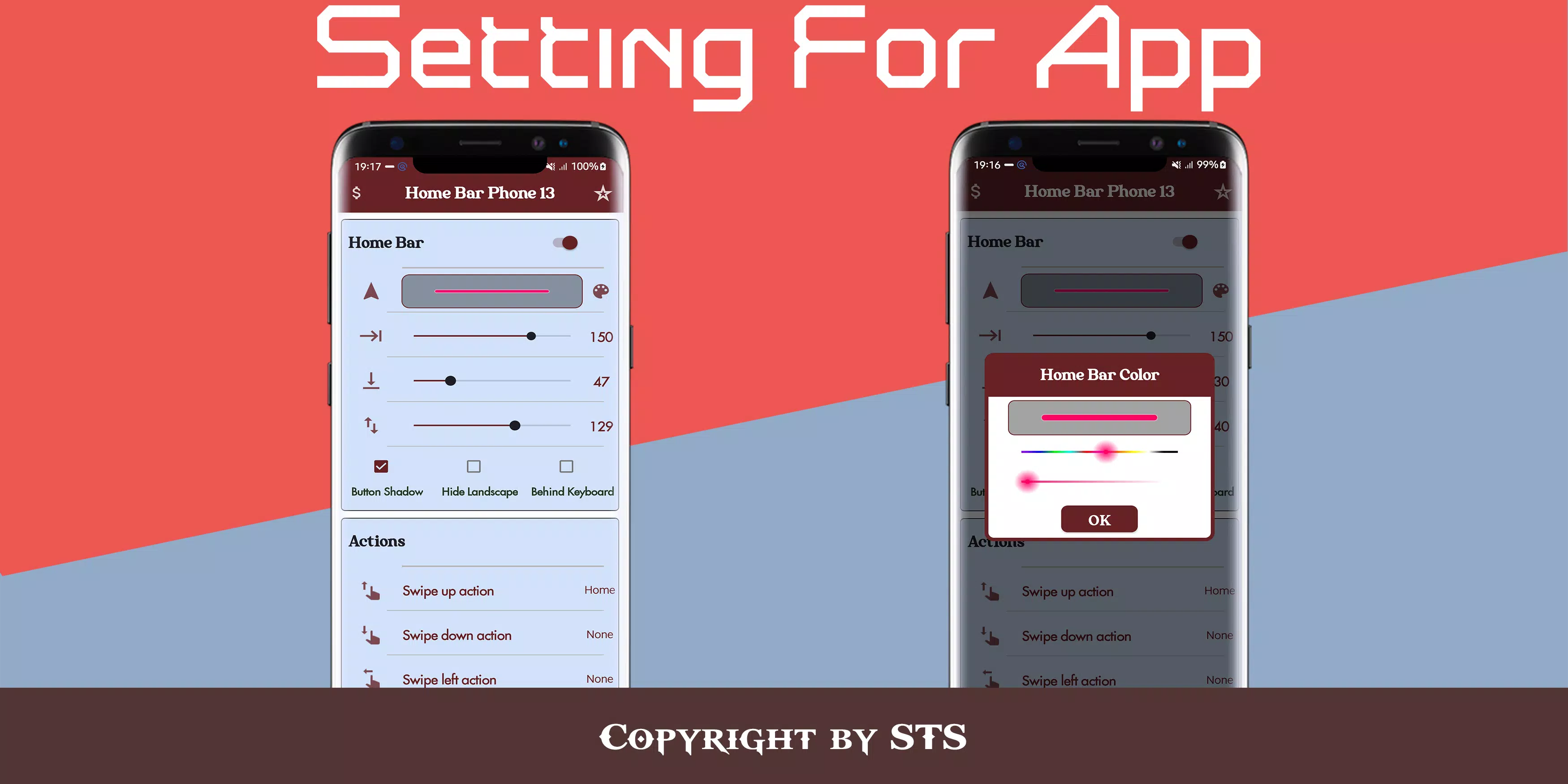
Task: Click OK to confirm Home Bar Color
Action: [x=1098, y=519]
